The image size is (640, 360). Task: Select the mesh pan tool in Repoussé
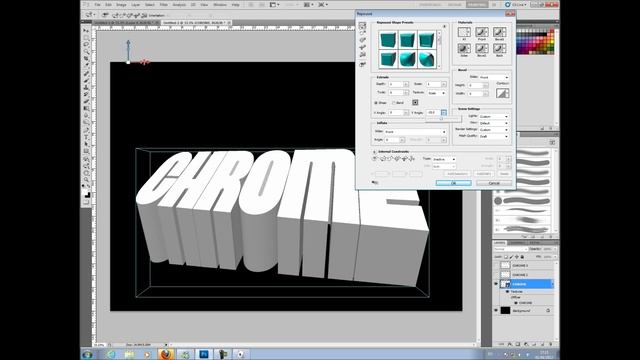click(362, 40)
